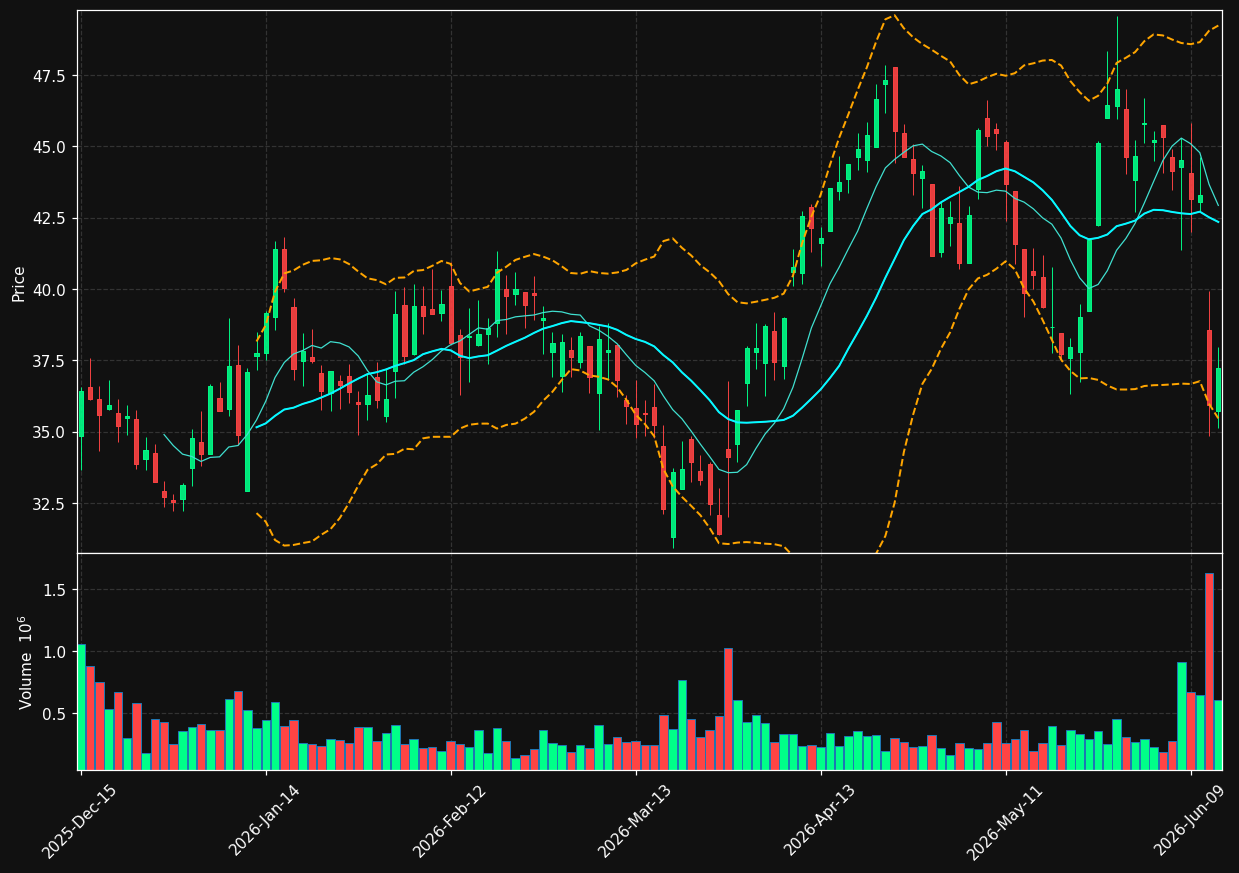Click the Price y-axis title
The width and height of the screenshot is (1239, 873).
pos(18,282)
